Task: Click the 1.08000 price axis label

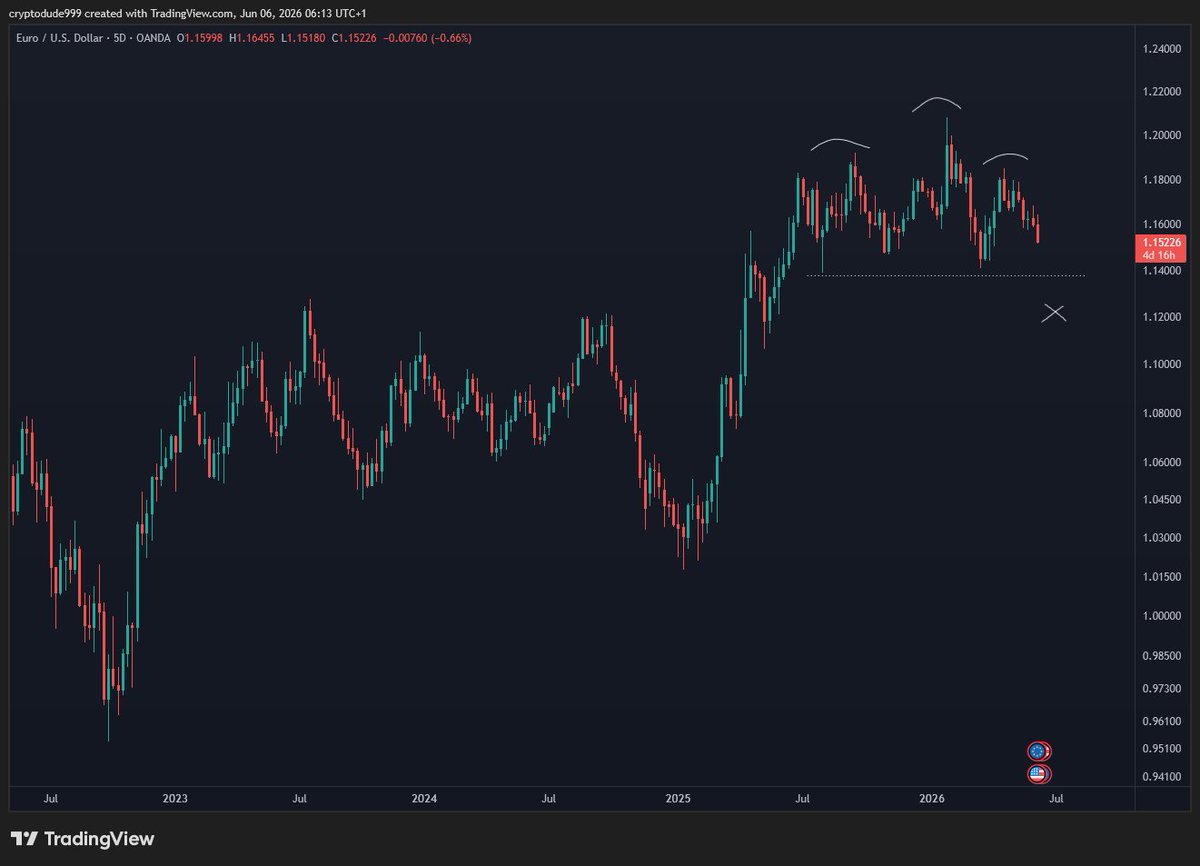Action: pos(1162,413)
